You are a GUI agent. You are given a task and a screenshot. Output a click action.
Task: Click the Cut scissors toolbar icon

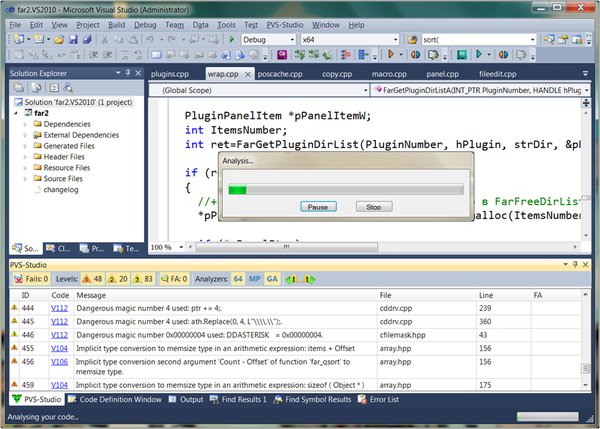click(x=104, y=39)
